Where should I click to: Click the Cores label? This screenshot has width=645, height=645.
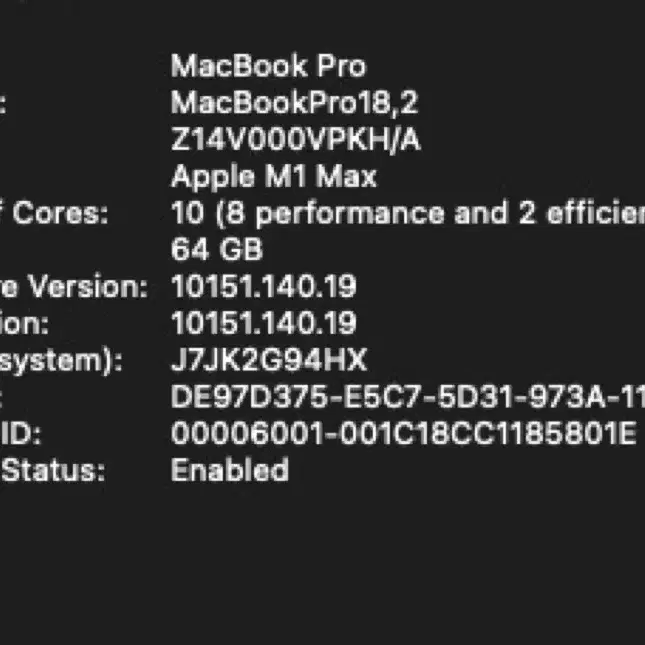pos(60,213)
